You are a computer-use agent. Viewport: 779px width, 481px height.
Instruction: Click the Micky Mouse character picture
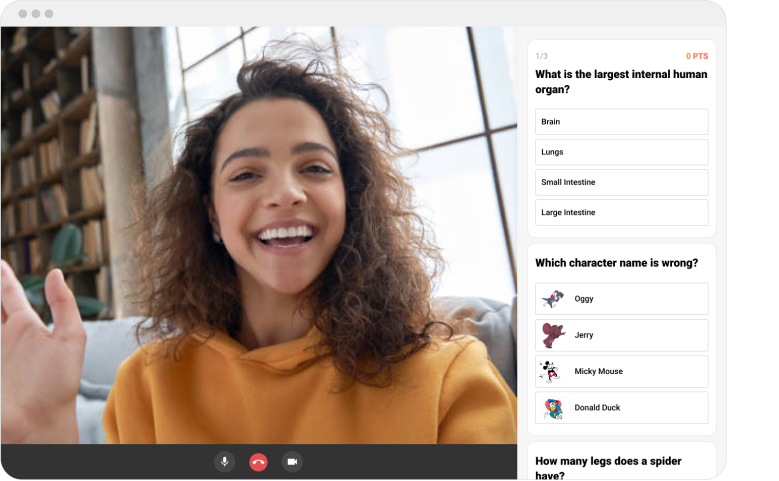click(552, 371)
